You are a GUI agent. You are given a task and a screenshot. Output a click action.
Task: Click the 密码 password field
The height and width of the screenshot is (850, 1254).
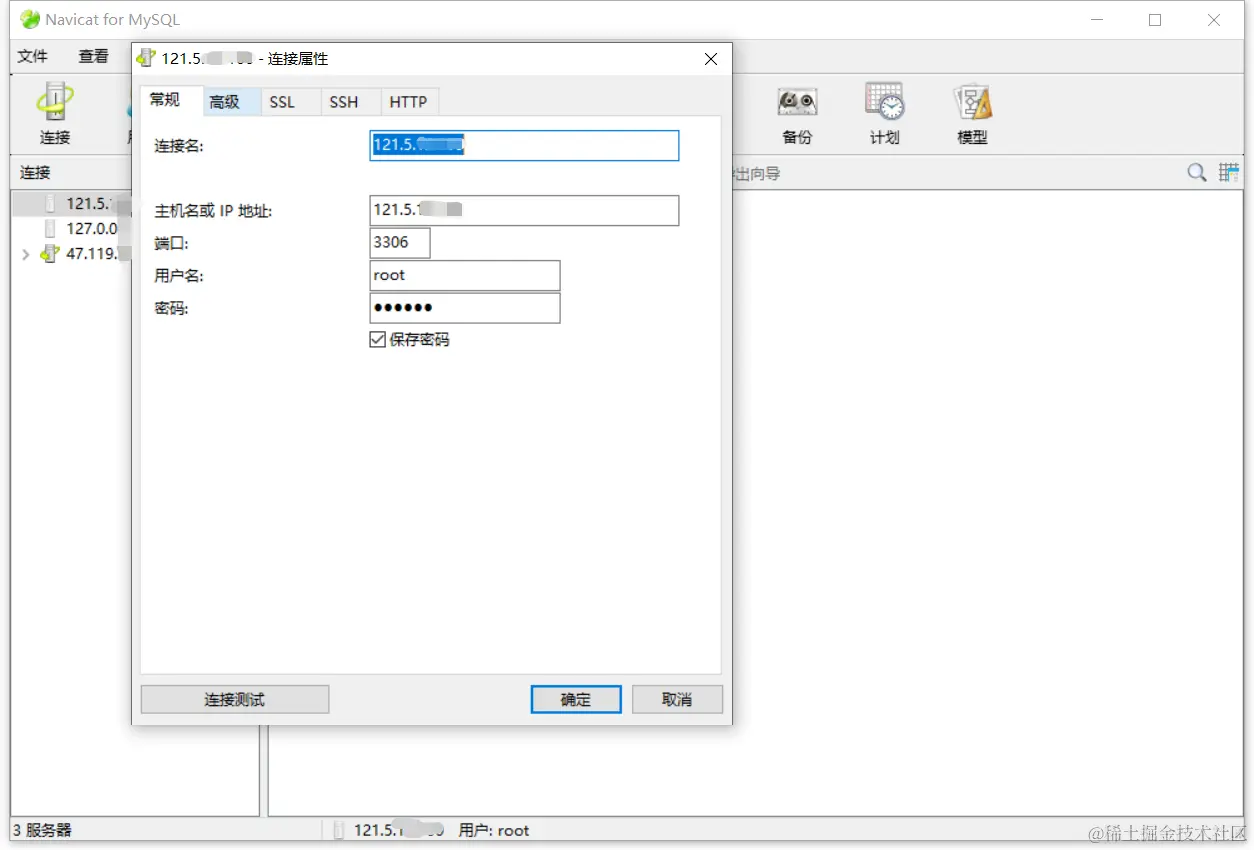(x=465, y=308)
